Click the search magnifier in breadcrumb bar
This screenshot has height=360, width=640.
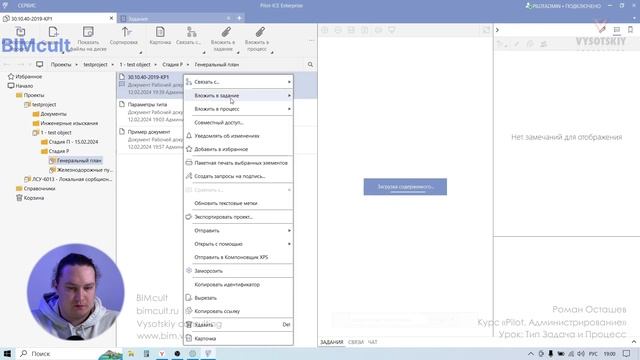pyautogui.click(x=310, y=64)
